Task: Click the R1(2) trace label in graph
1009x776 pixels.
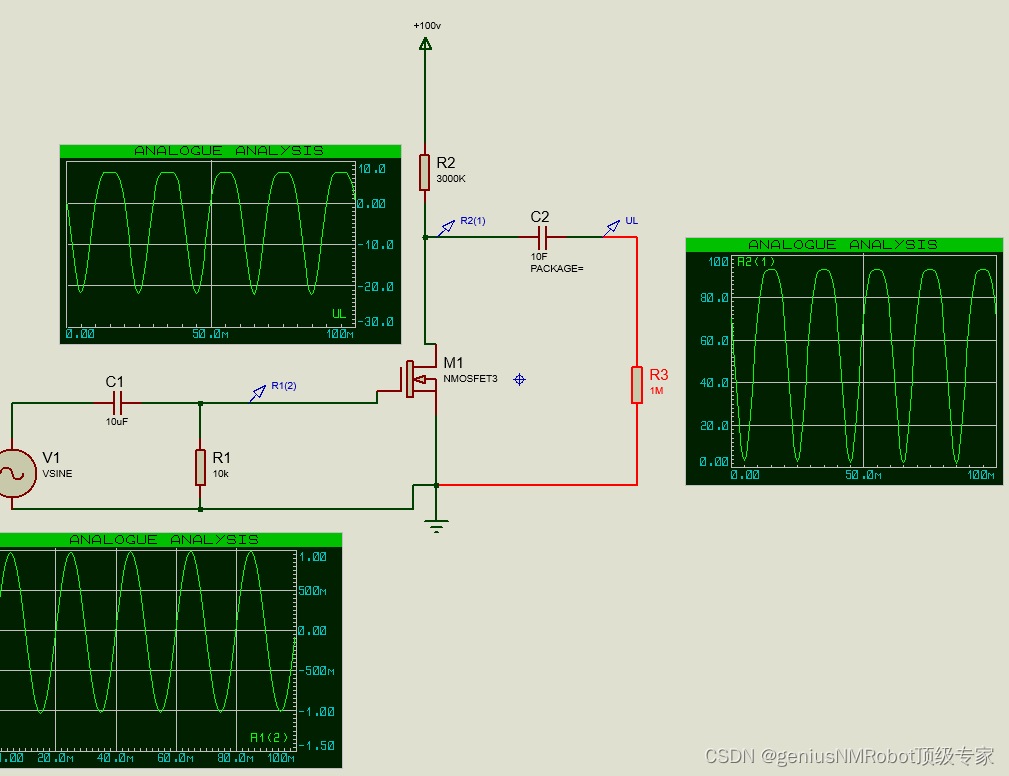Action: [x=269, y=737]
